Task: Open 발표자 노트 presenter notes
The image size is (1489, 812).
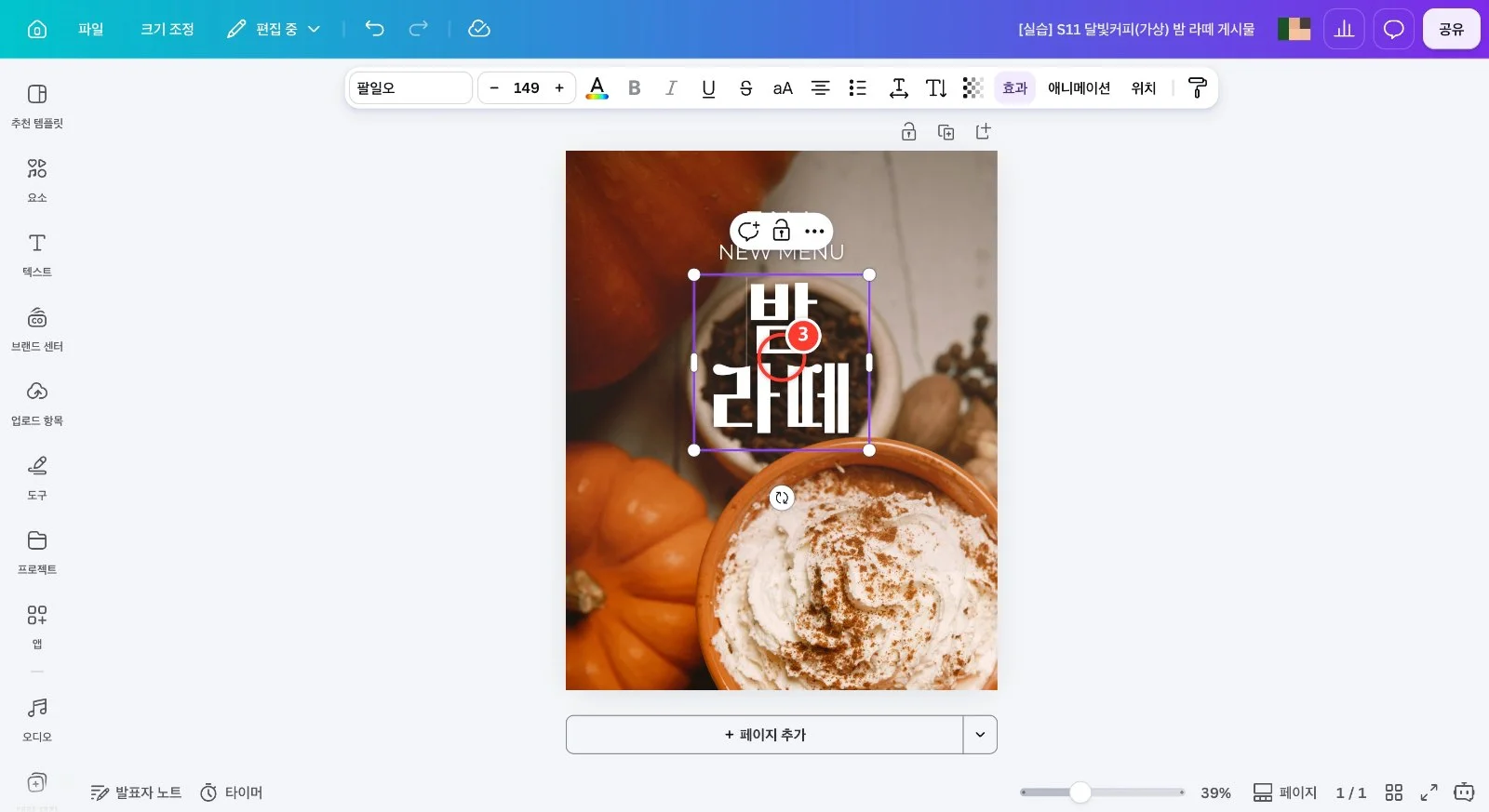Action: coord(136,792)
